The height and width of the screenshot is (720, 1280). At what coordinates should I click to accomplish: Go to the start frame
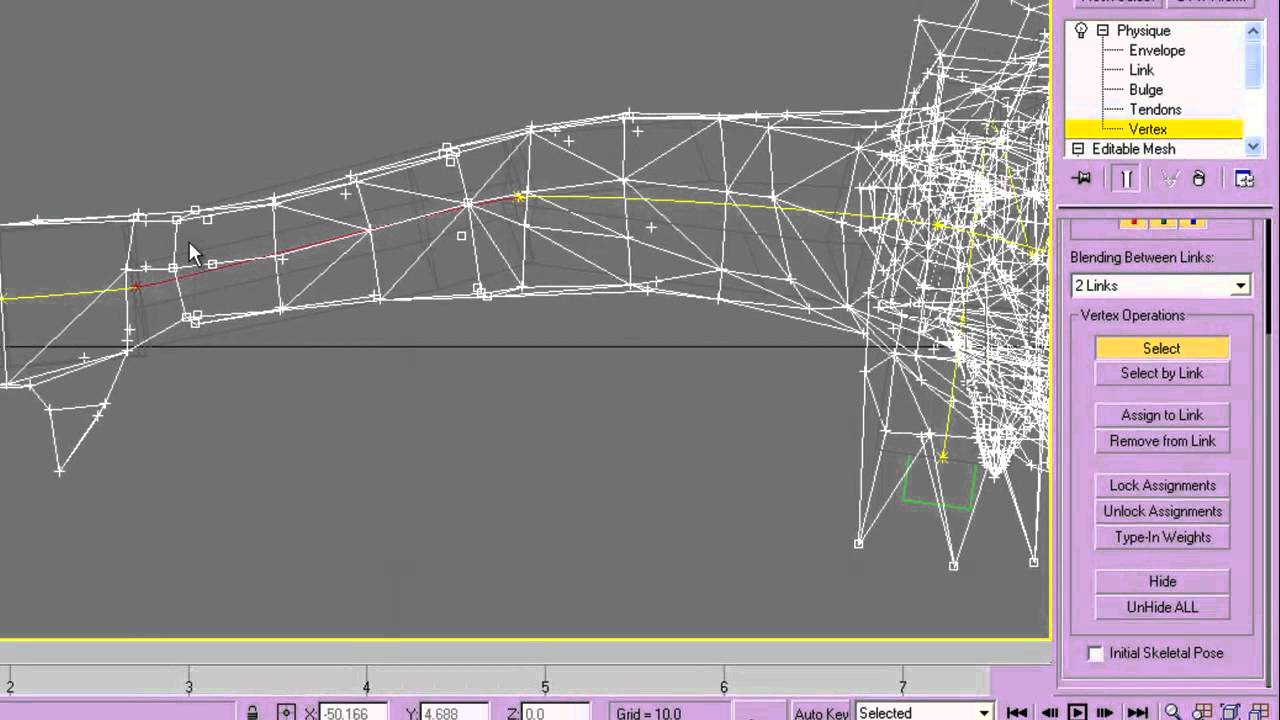click(1017, 712)
